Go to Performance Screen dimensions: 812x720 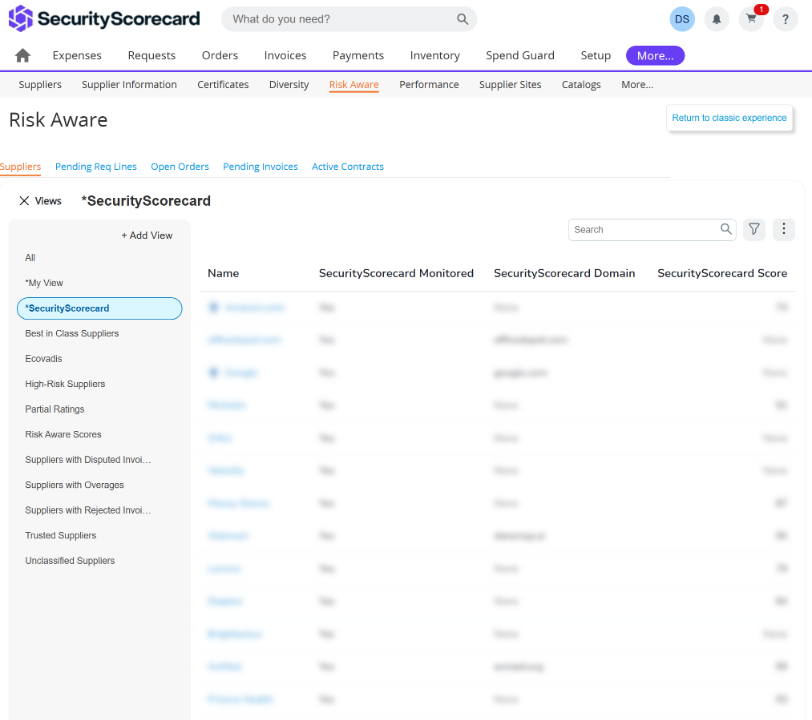click(x=429, y=84)
